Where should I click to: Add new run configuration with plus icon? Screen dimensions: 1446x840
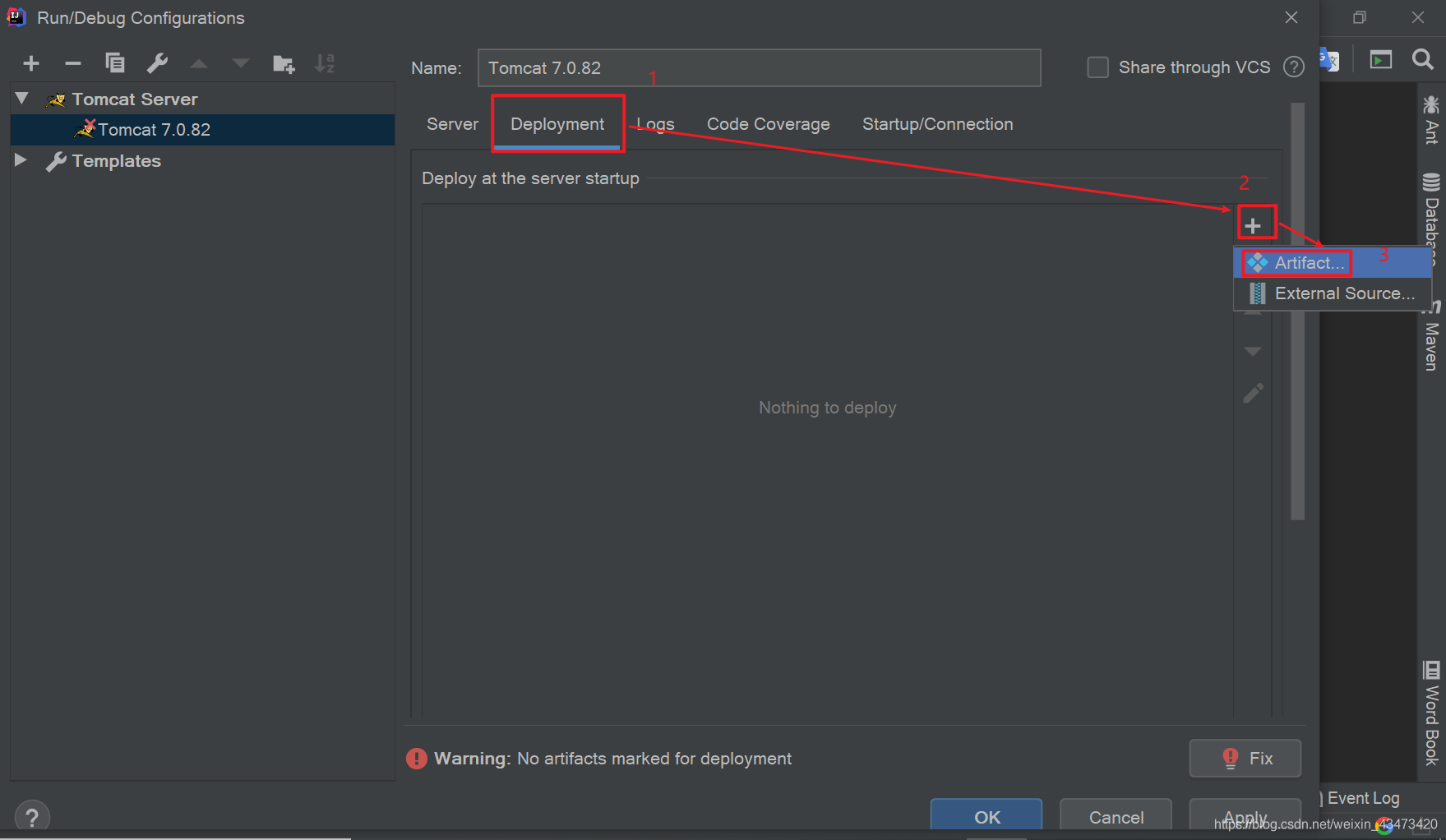(x=31, y=63)
